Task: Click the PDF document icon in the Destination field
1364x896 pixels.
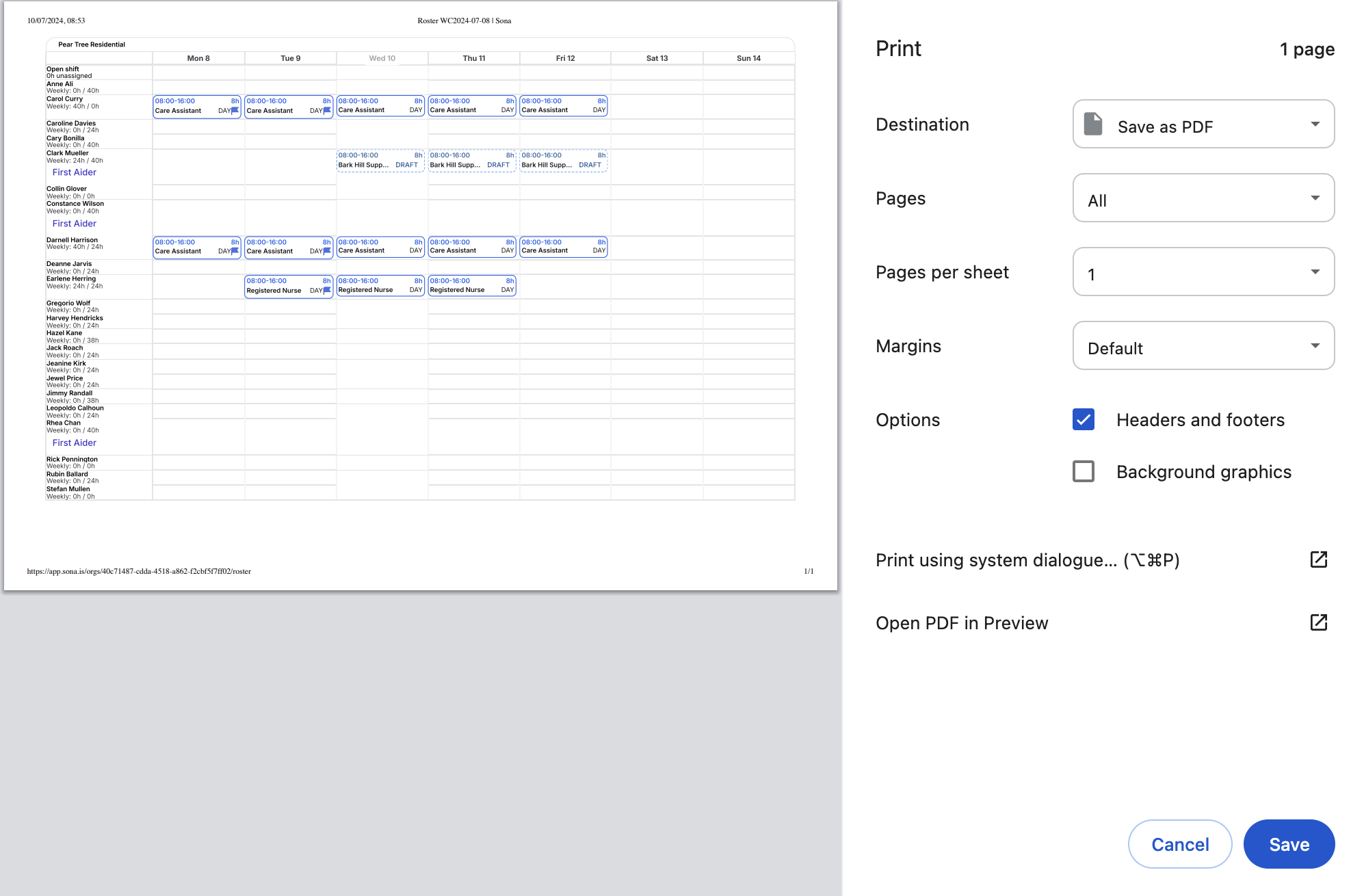Action: pyautogui.click(x=1093, y=125)
